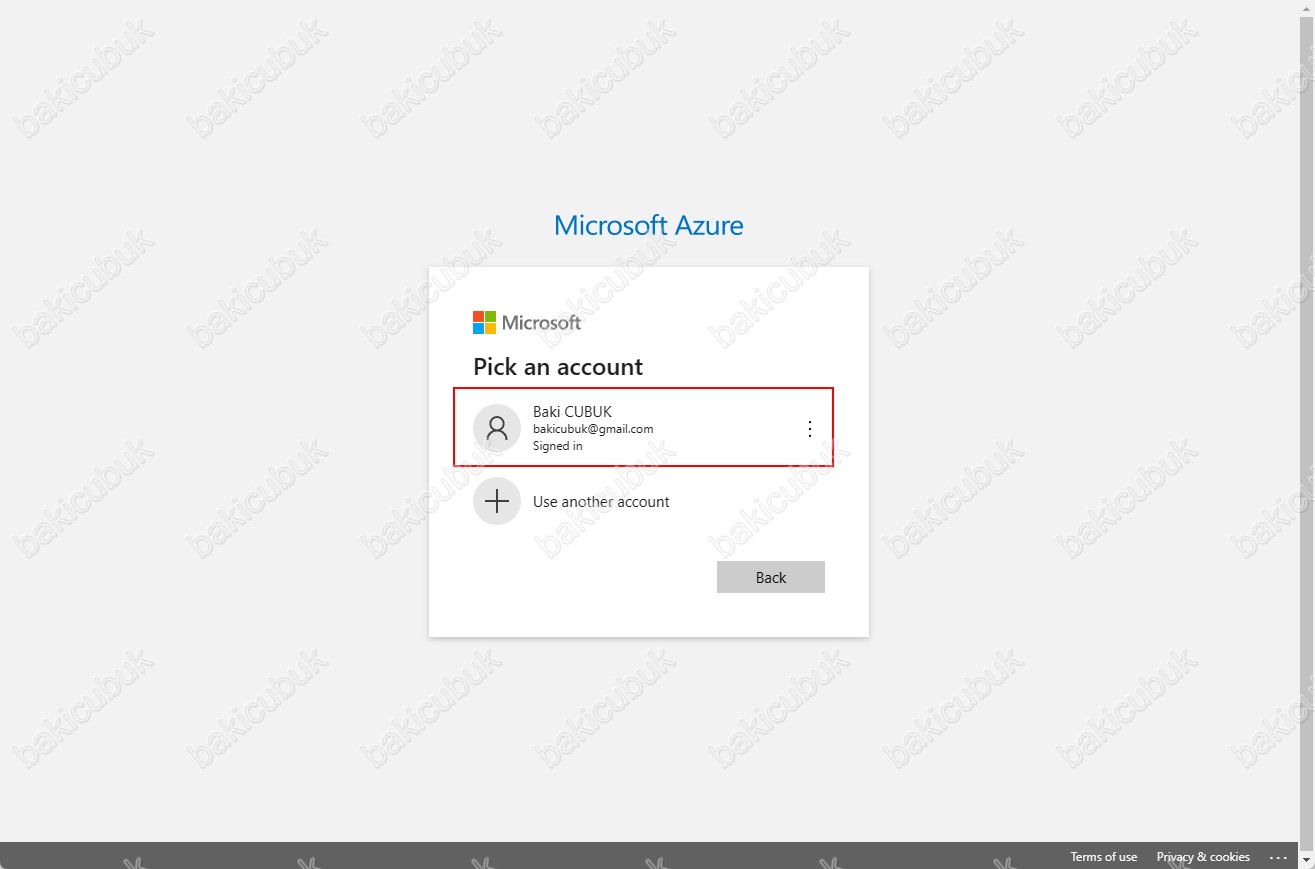The image size is (1315, 869).
Task: Click the plus icon to add an account
Action: click(x=497, y=501)
